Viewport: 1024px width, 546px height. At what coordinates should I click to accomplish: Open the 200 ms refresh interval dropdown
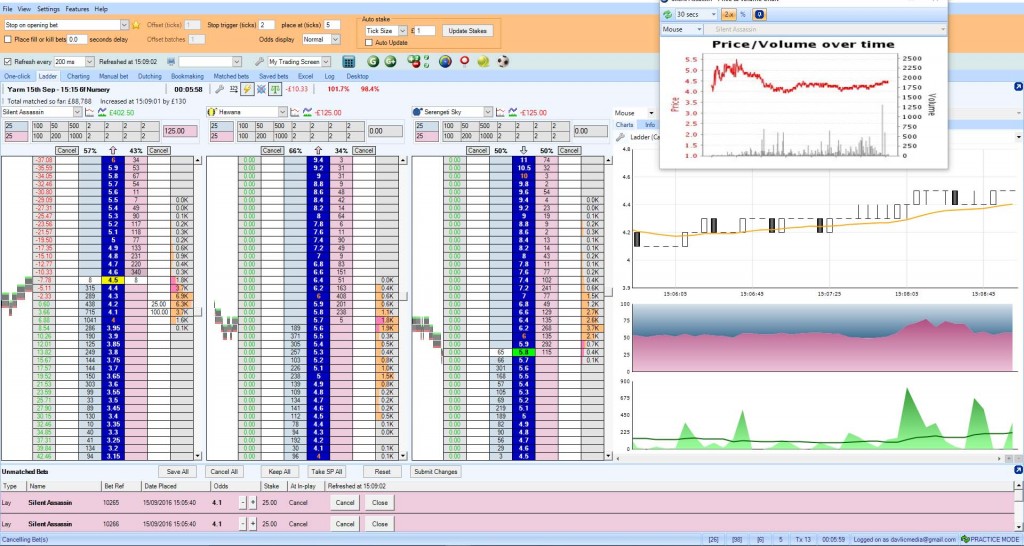tap(88, 61)
